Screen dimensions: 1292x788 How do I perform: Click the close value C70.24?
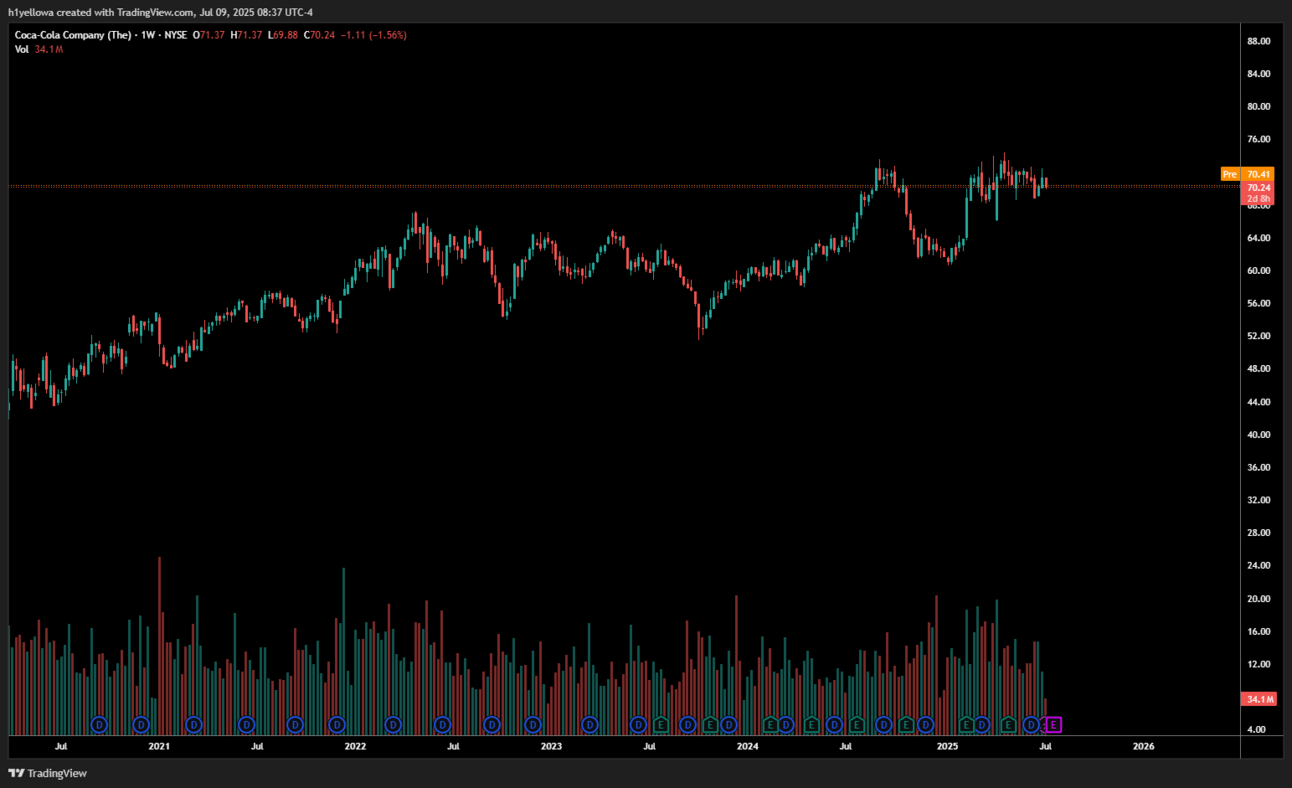[x=321, y=35]
